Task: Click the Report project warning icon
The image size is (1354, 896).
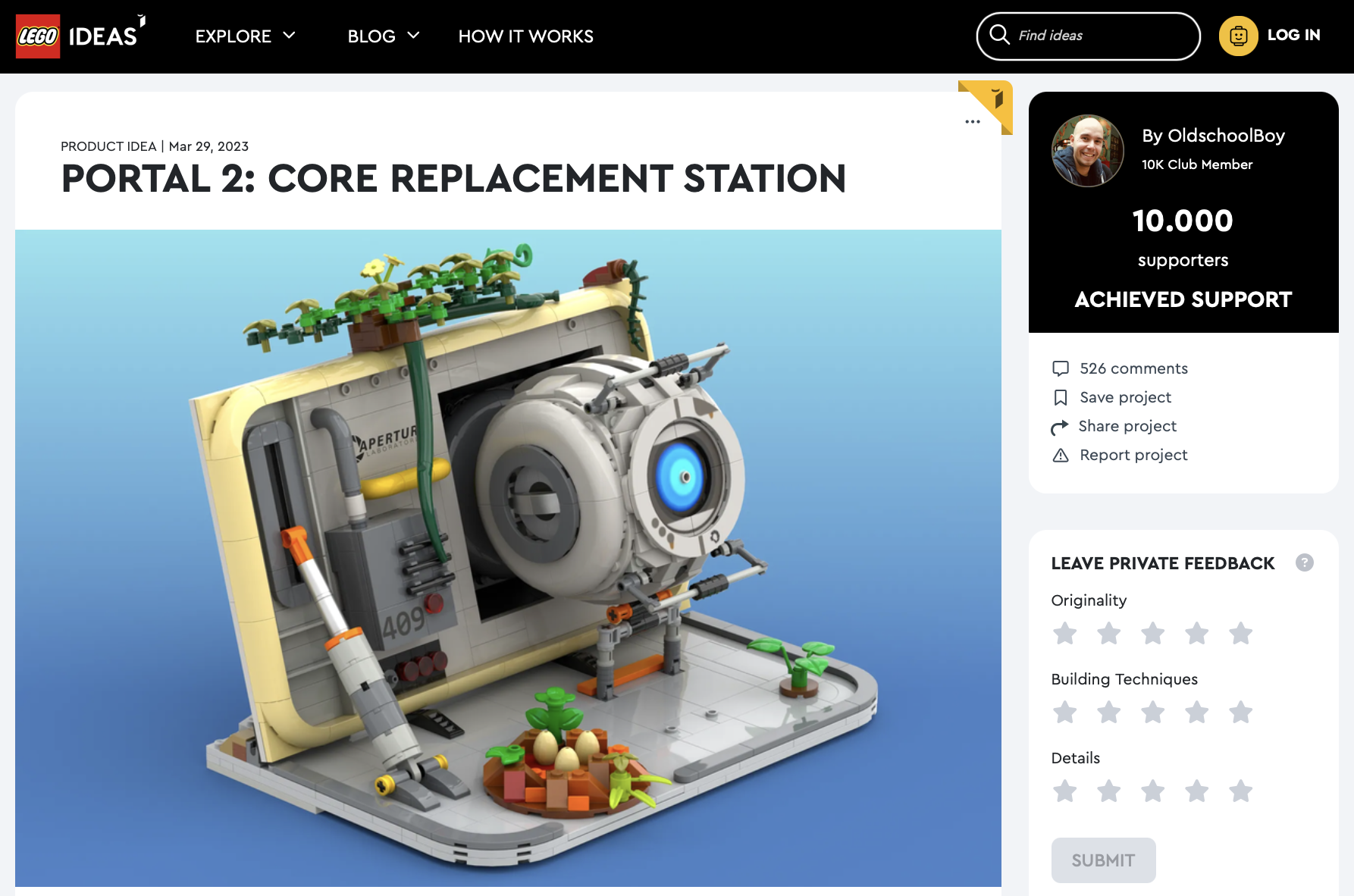Action: pyautogui.click(x=1061, y=455)
